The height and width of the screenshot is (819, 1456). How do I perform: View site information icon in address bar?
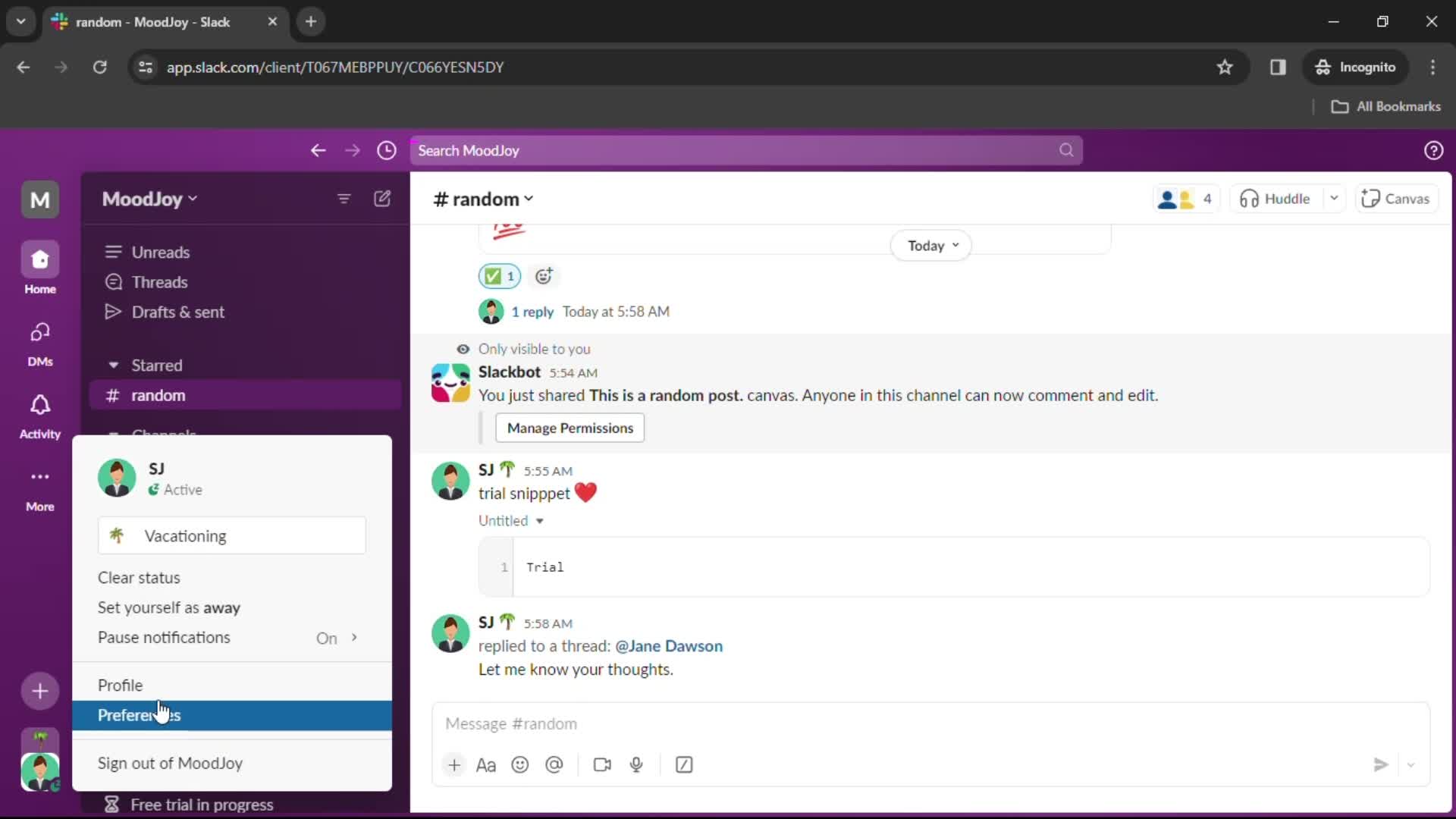(x=145, y=67)
